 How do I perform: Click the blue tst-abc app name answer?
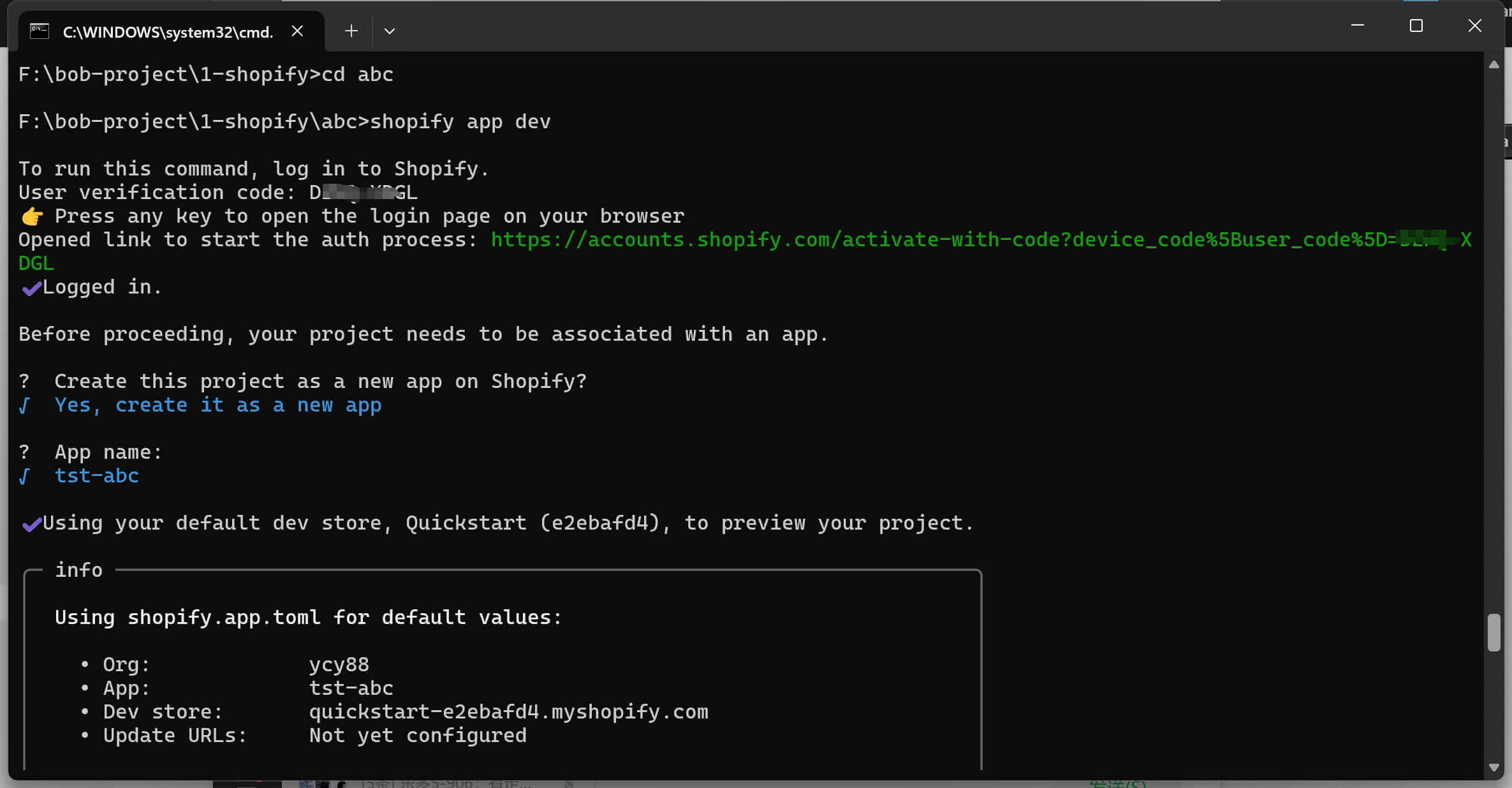[96, 476]
